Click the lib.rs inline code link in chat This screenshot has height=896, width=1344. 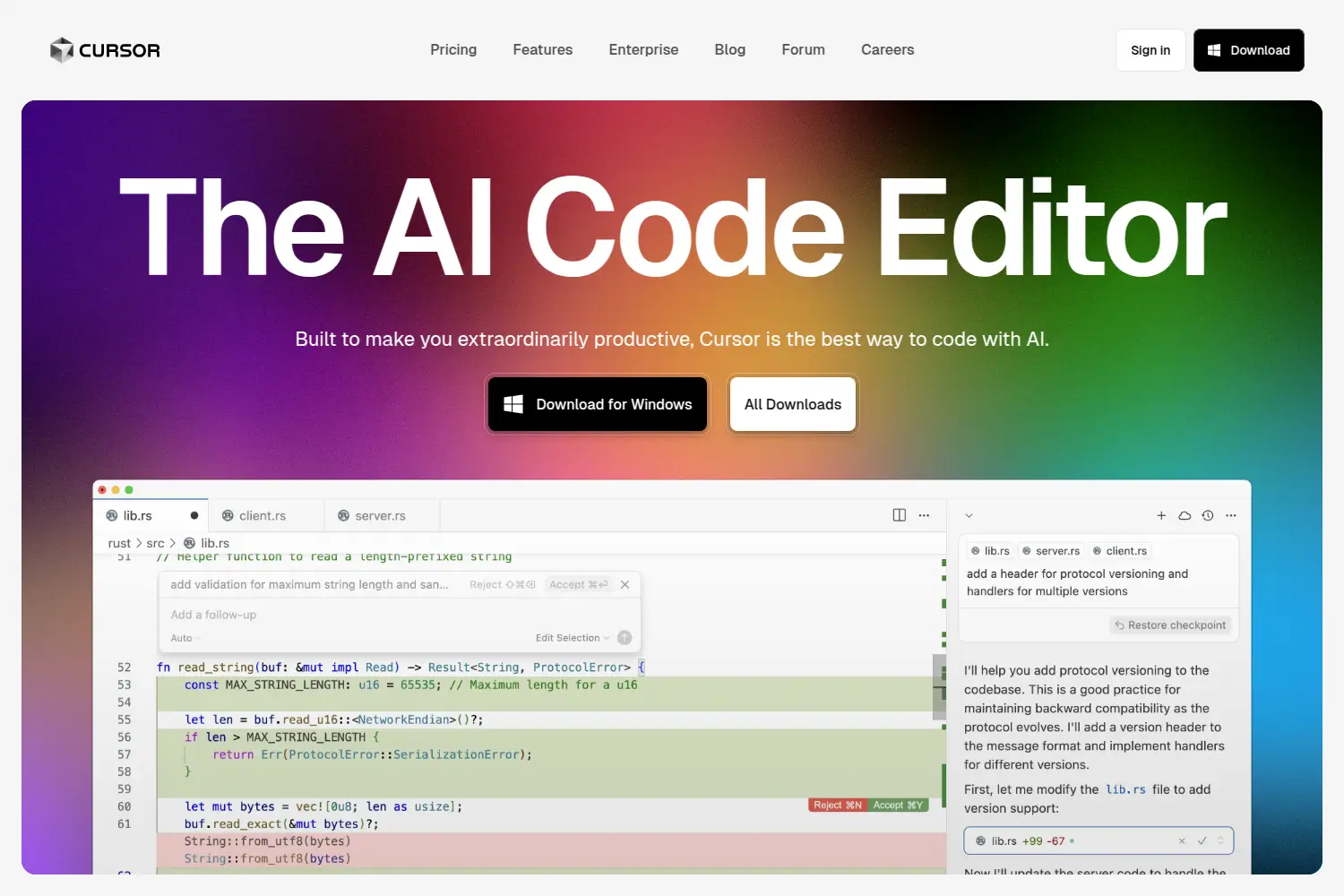pos(1125,789)
